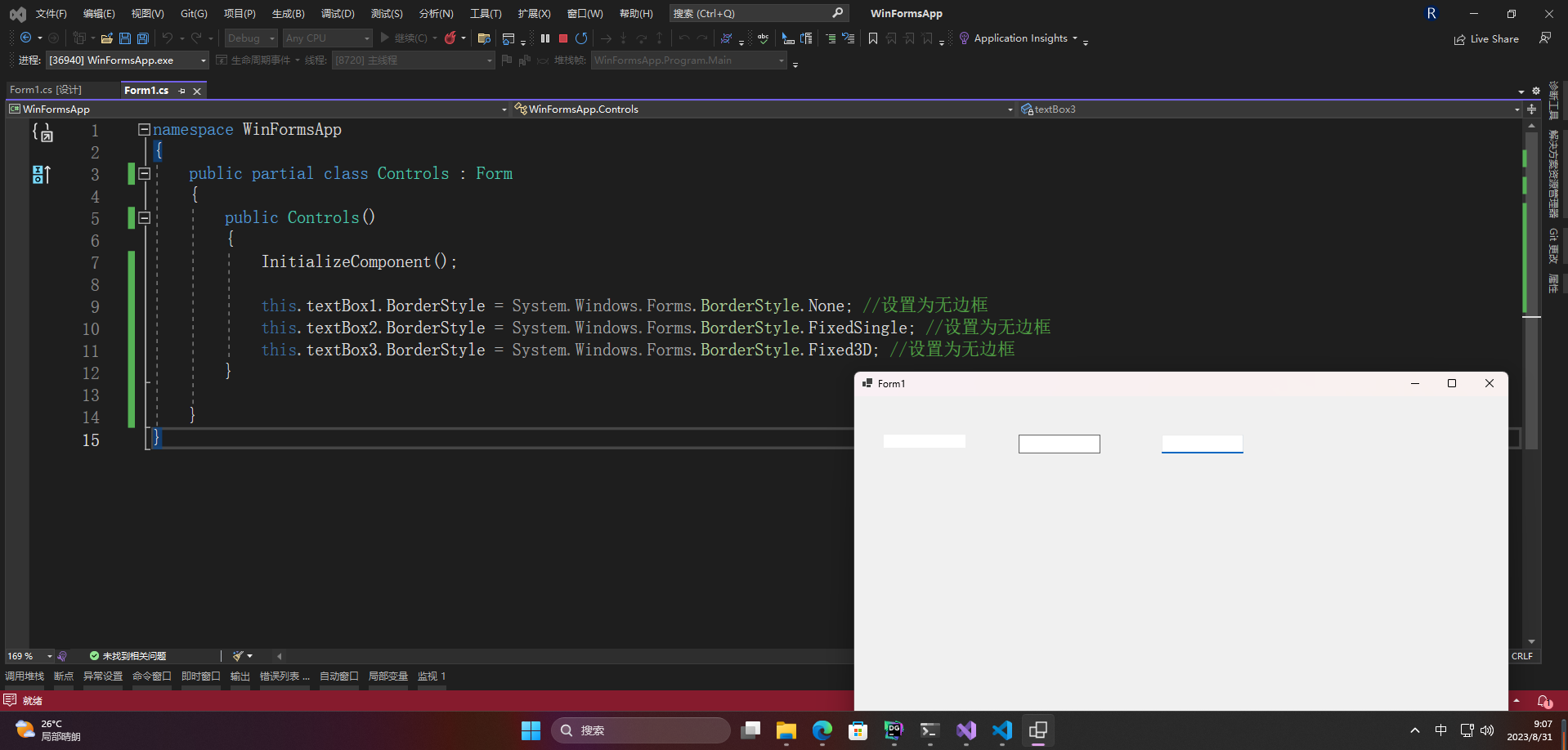This screenshot has width=1568, height=750.
Task: Click the 未找到相关问题 status indicator
Action: pyautogui.click(x=128, y=656)
